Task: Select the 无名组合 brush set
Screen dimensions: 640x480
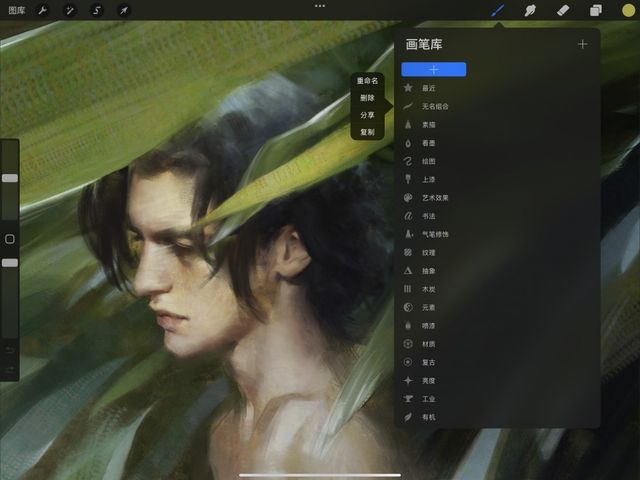Action: point(434,106)
